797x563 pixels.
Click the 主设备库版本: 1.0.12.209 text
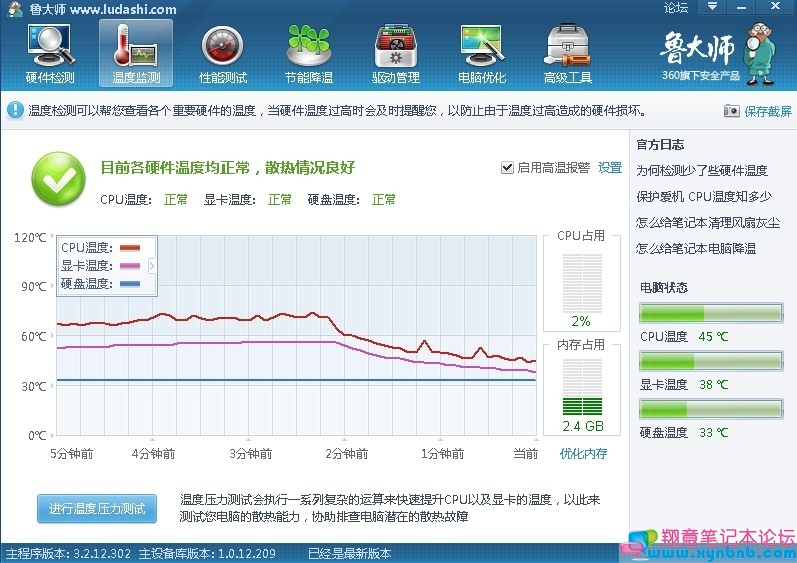[x=207, y=553]
